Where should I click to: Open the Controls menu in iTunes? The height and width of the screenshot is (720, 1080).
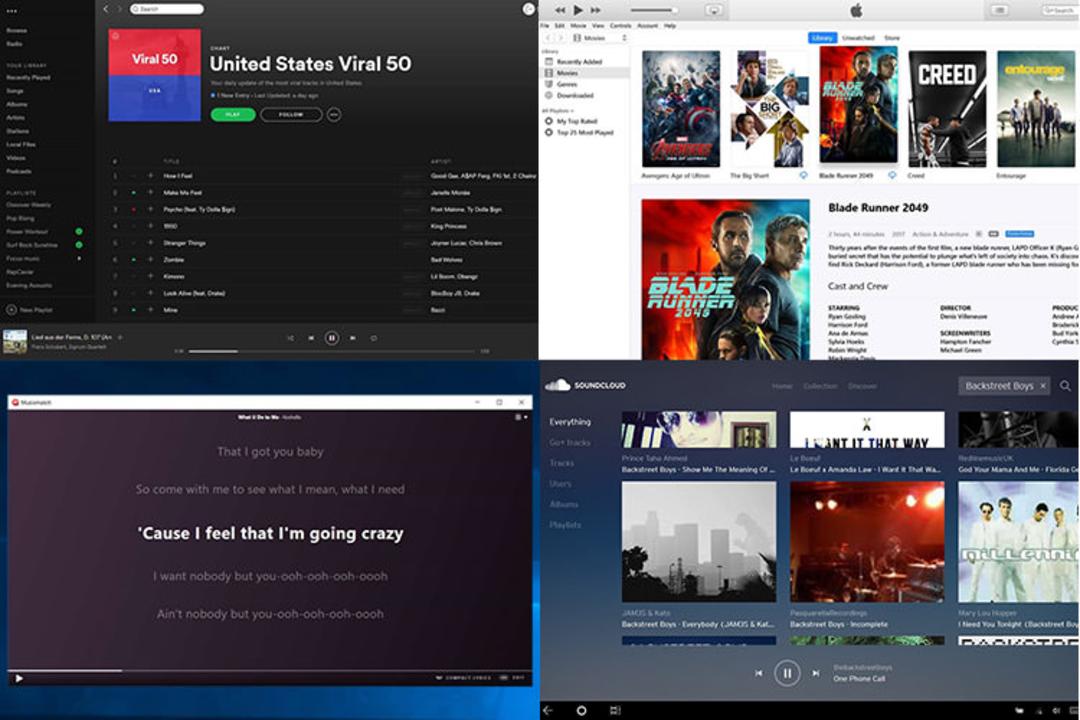tap(620, 25)
